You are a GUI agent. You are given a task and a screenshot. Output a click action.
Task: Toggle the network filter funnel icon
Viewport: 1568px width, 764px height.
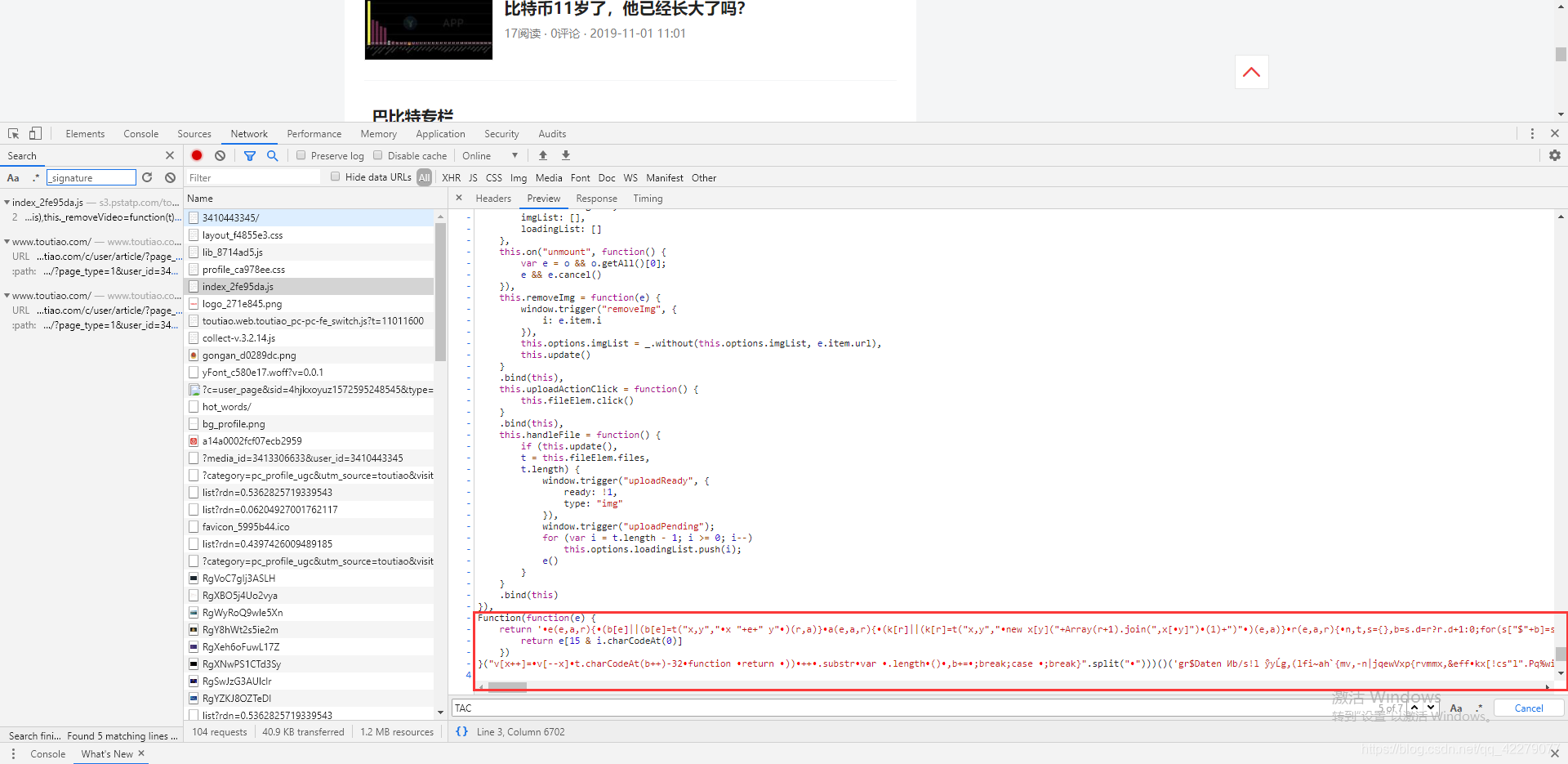[250, 155]
